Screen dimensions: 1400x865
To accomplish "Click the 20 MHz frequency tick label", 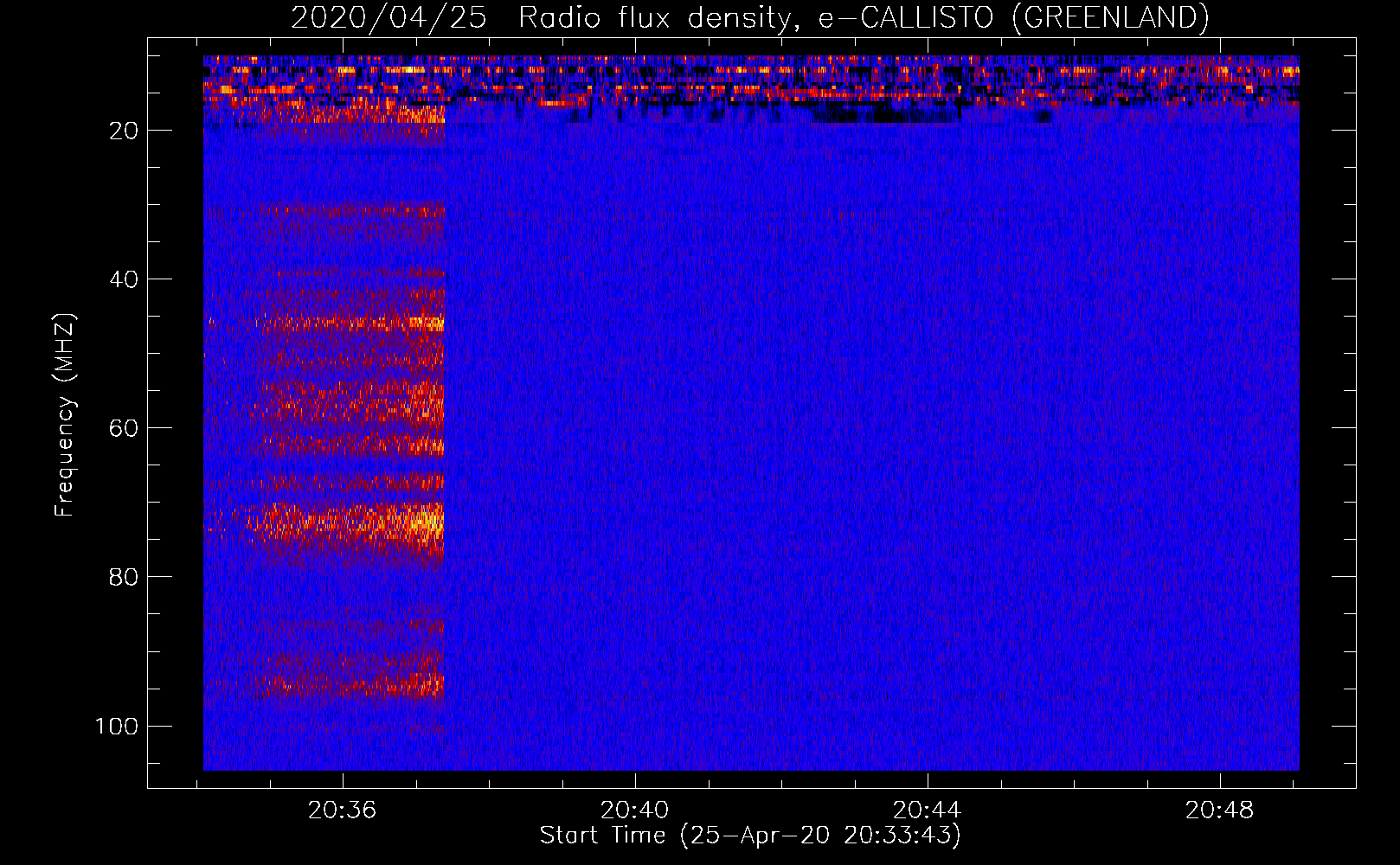I will coord(125,131).
